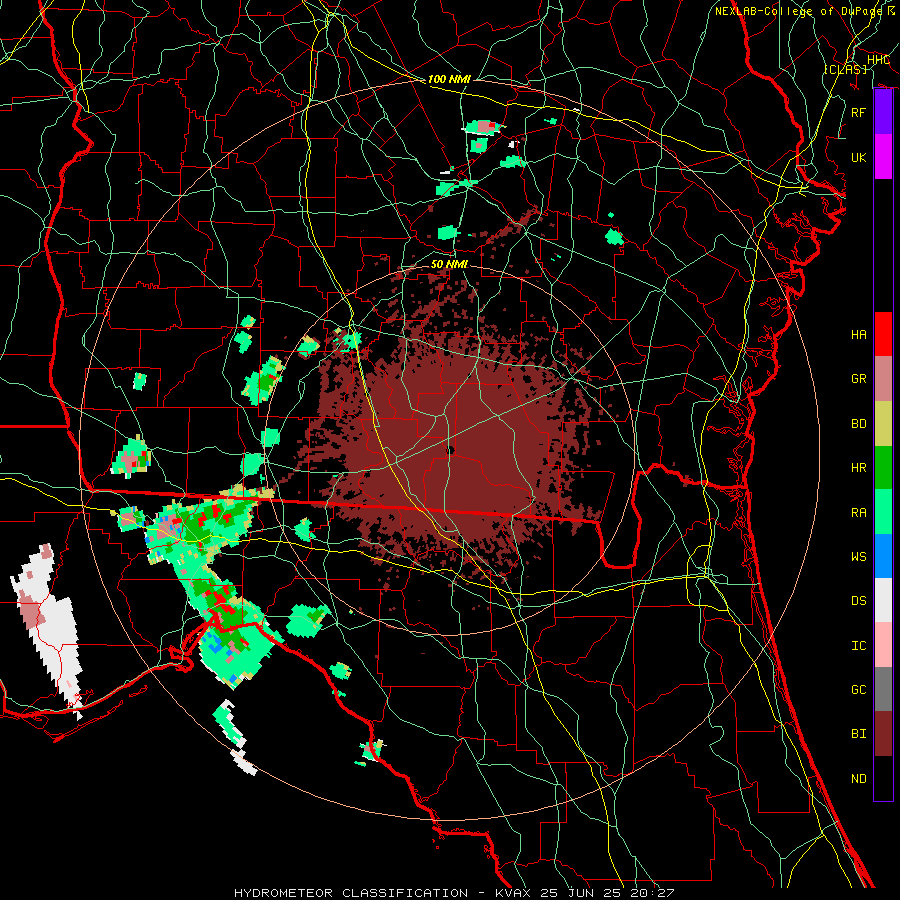Click the HHC product code text
Screen dimensions: 900x900
(x=878, y=60)
